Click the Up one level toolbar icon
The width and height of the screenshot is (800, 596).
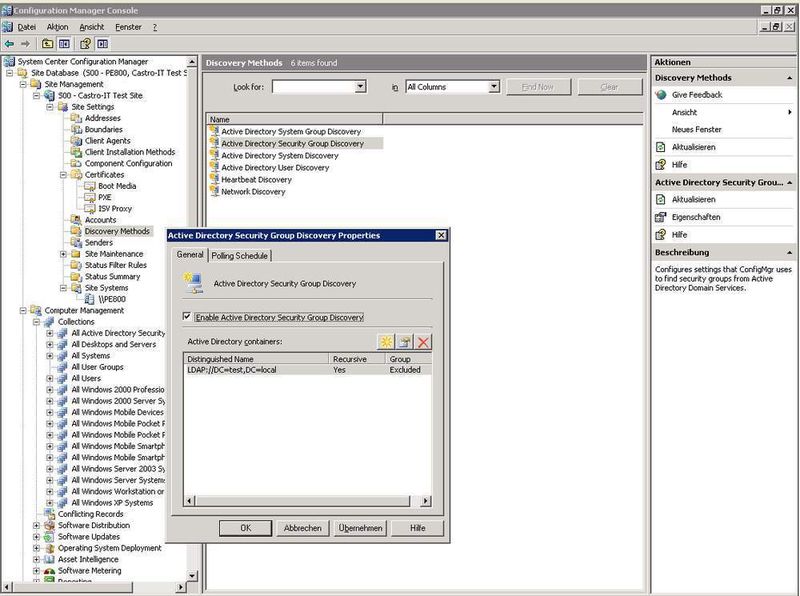[x=47, y=44]
